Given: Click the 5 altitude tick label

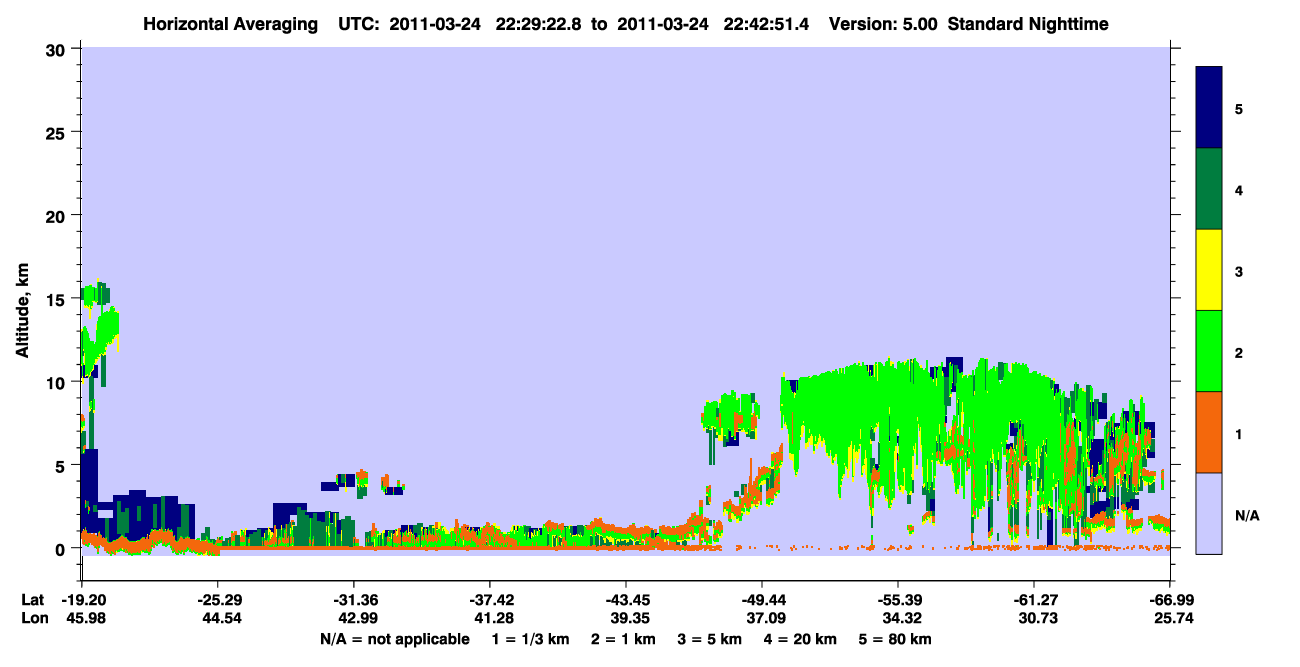Looking at the screenshot, I should (x=62, y=465).
